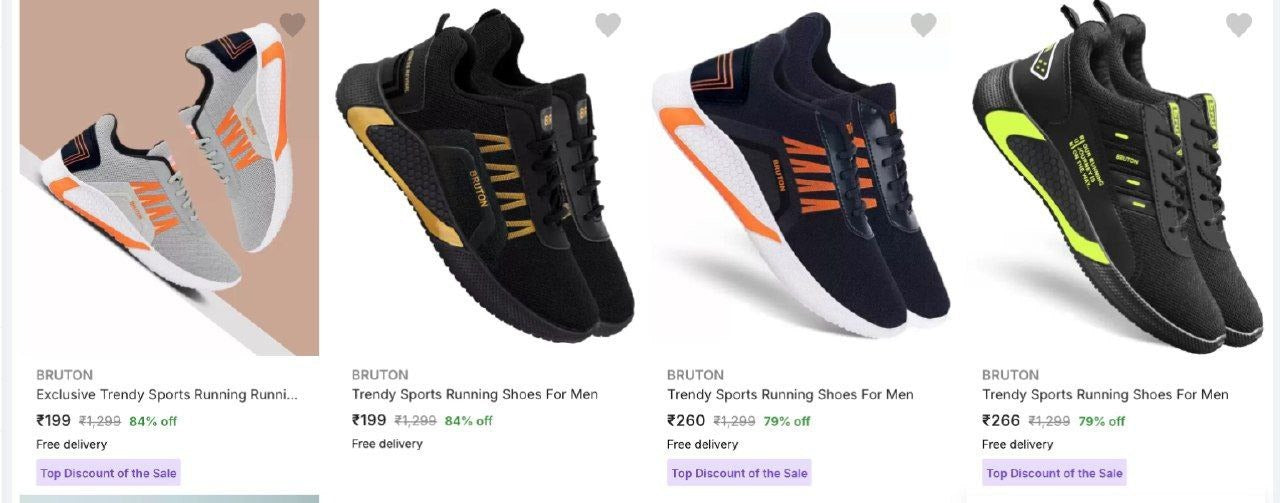Image resolution: width=1280 pixels, height=503 pixels.
Task: Click heart icon on black-neon green shoes
Action: click(x=1239, y=25)
